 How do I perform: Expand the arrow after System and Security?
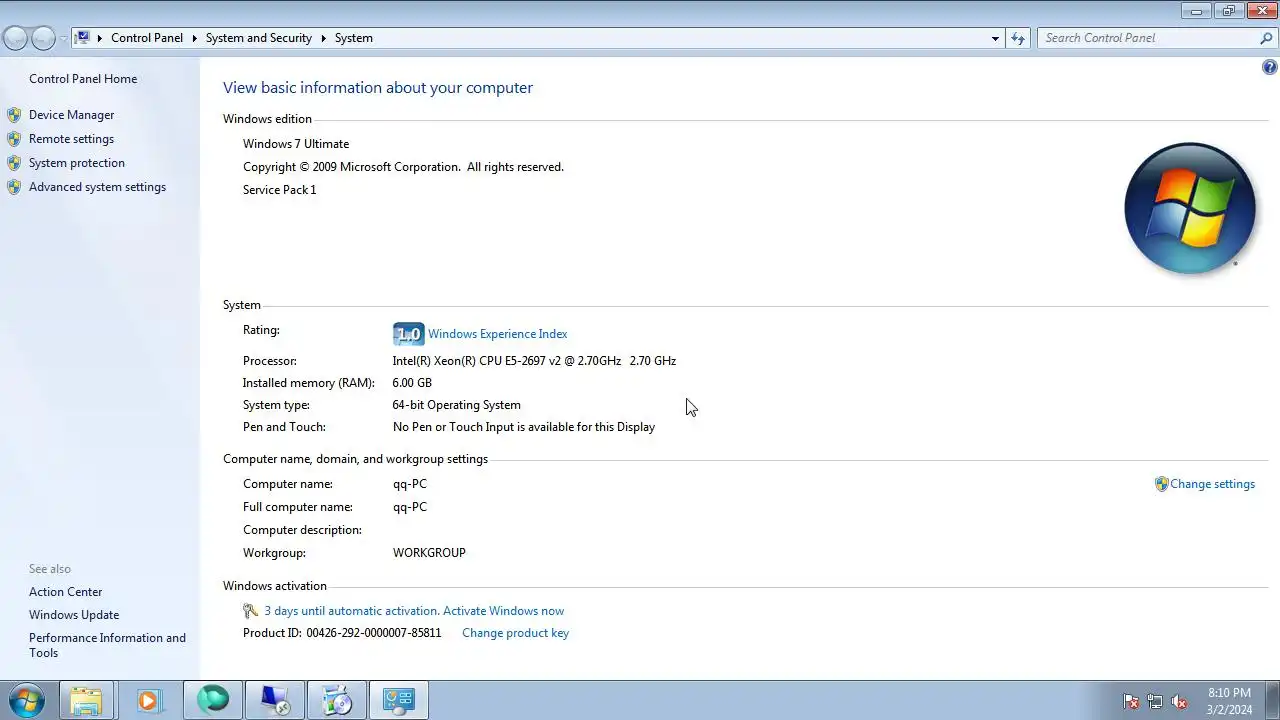click(324, 38)
